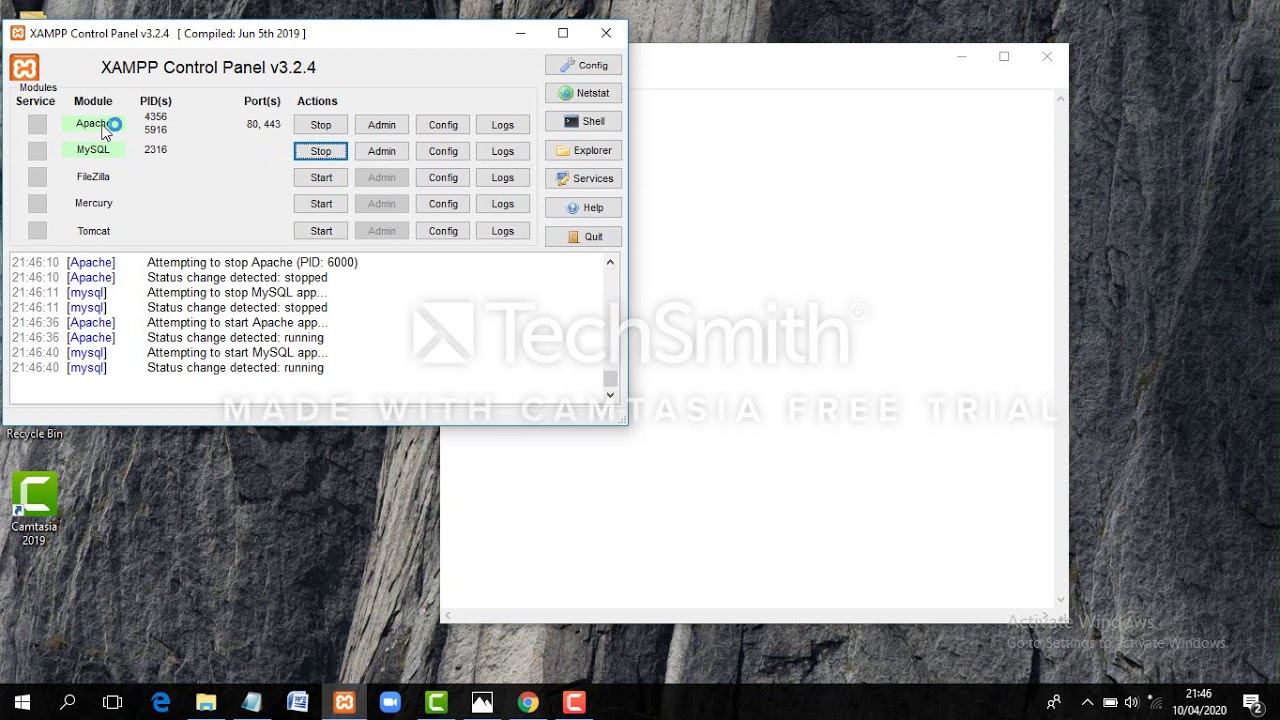Open the People icon in system tray

(1053, 702)
